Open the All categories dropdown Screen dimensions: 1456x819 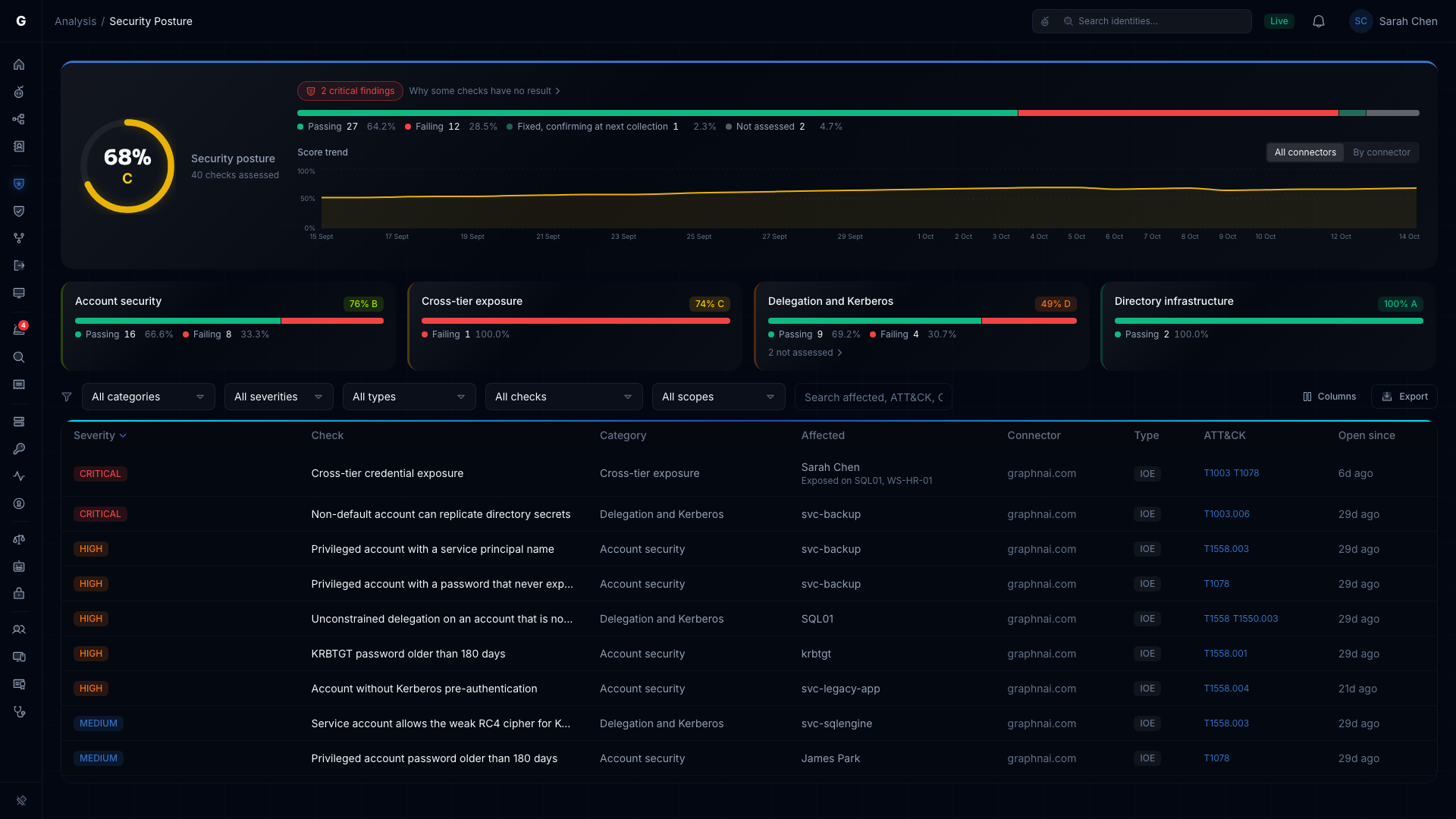149,397
